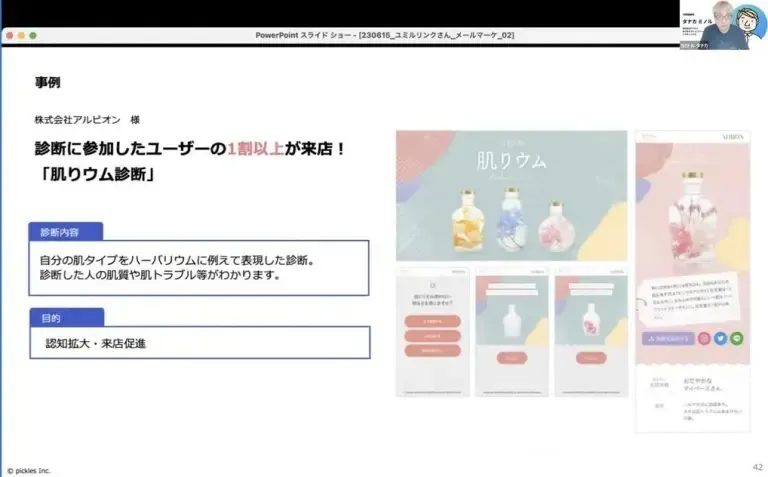Click the pink 1割以上 highlighted text
Image resolution: width=768 pixels, height=477 pixels.
pyautogui.click(x=256, y=148)
